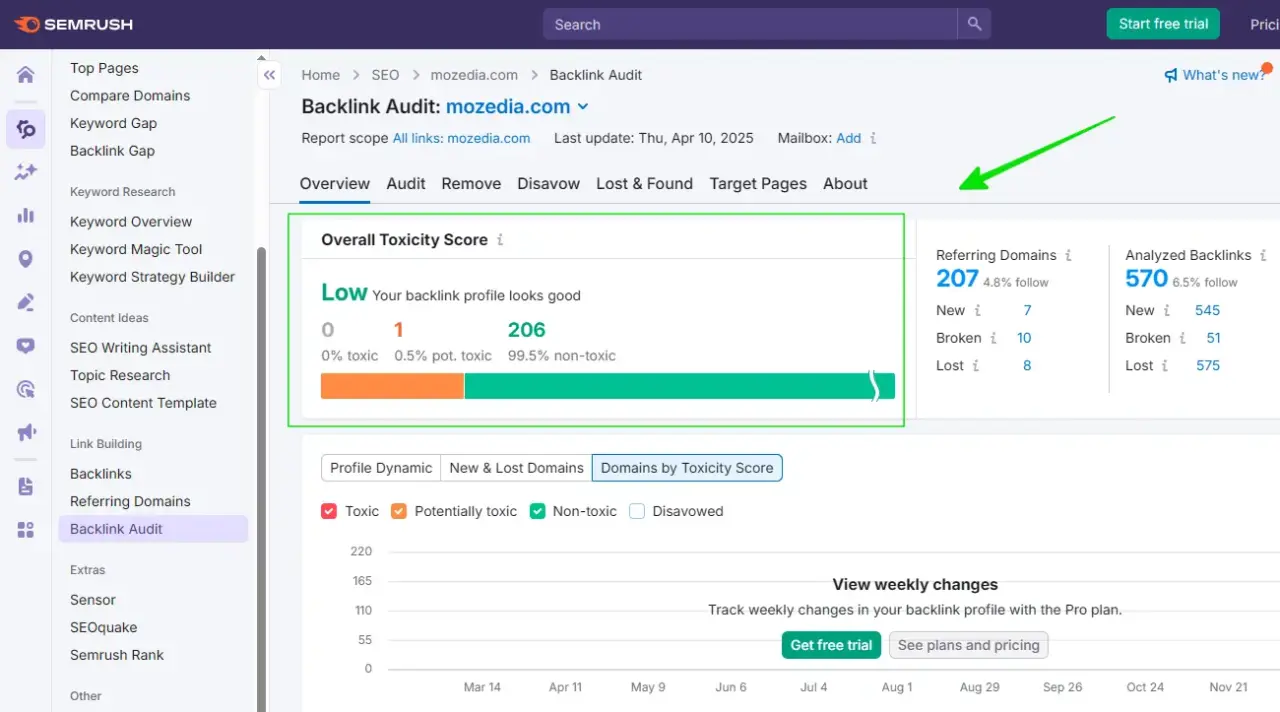This screenshot has height=712, width=1280.
Task: Open See plans and pricing
Action: [967, 645]
